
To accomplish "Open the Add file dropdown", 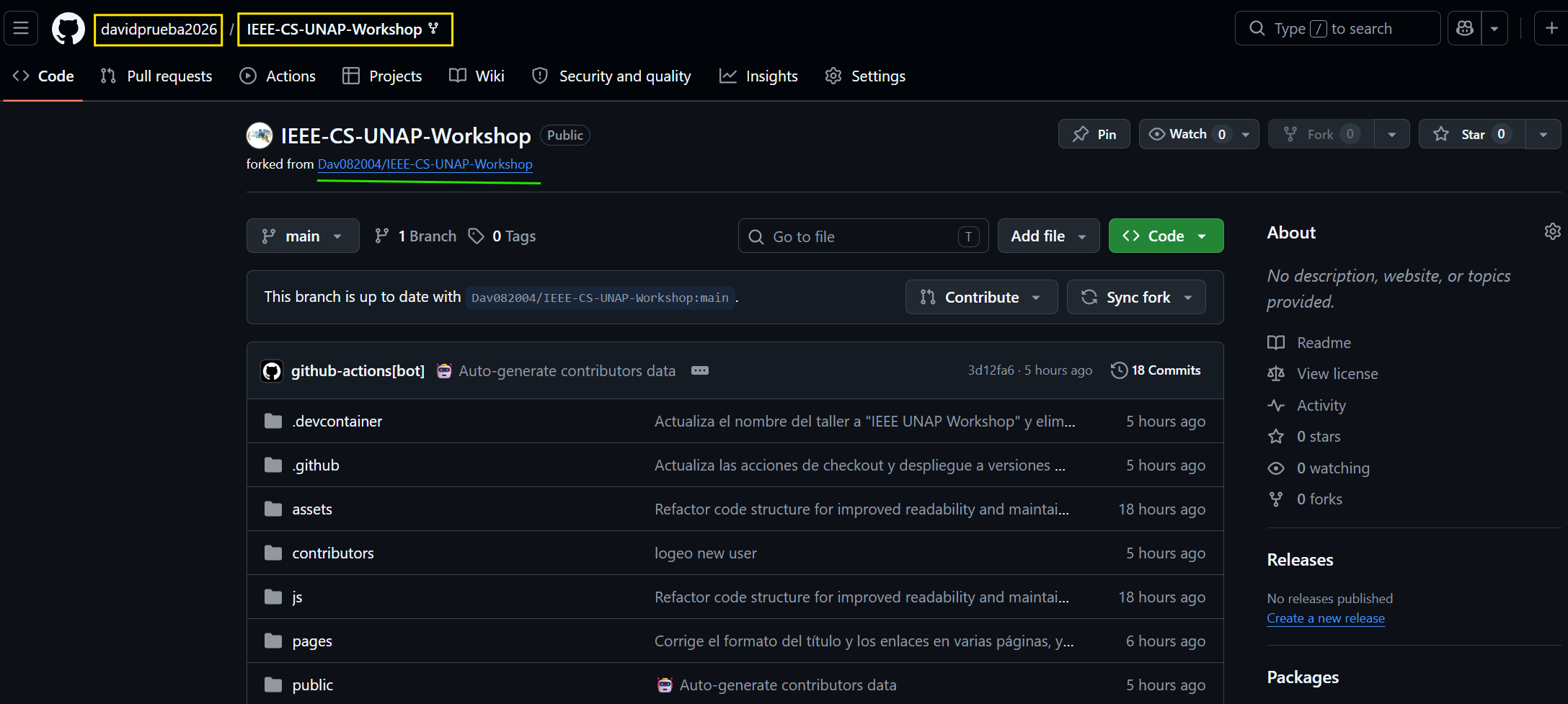I will [x=1048, y=236].
